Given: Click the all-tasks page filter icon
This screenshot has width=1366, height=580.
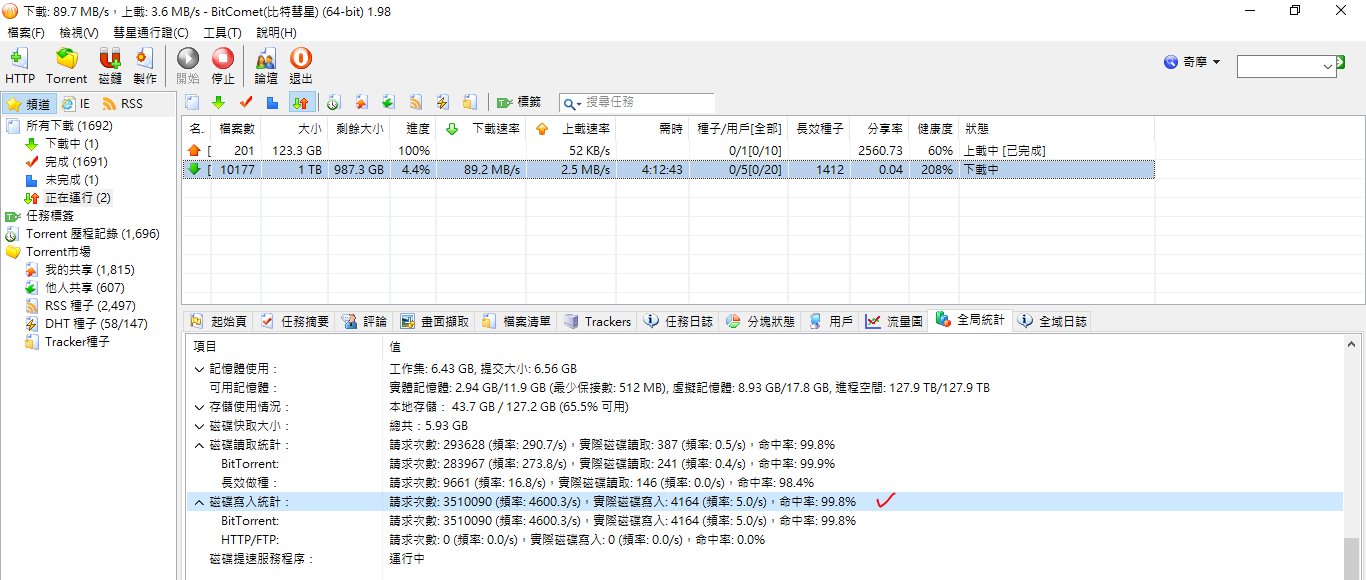Looking at the screenshot, I should click(x=193, y=102).
